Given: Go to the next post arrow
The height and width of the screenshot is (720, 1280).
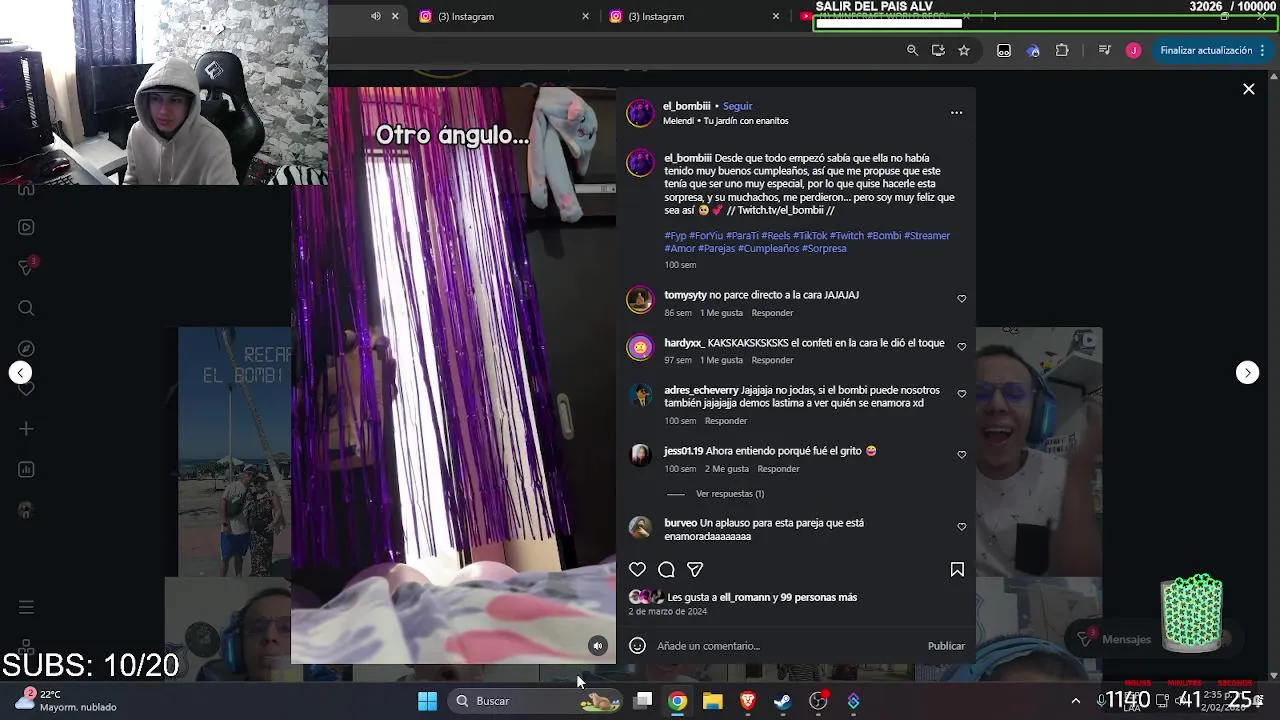Looking at the screenshot, I should (1247, 372).
